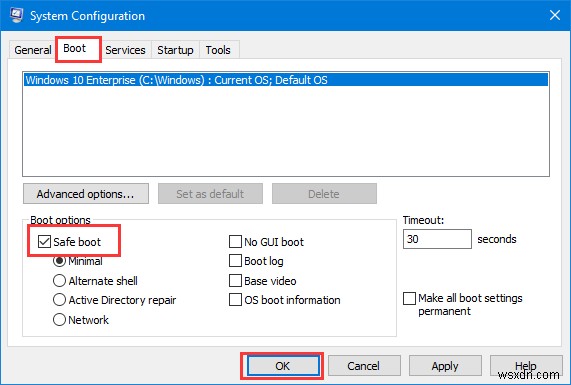Go to the Tools tab

(218, 50)
